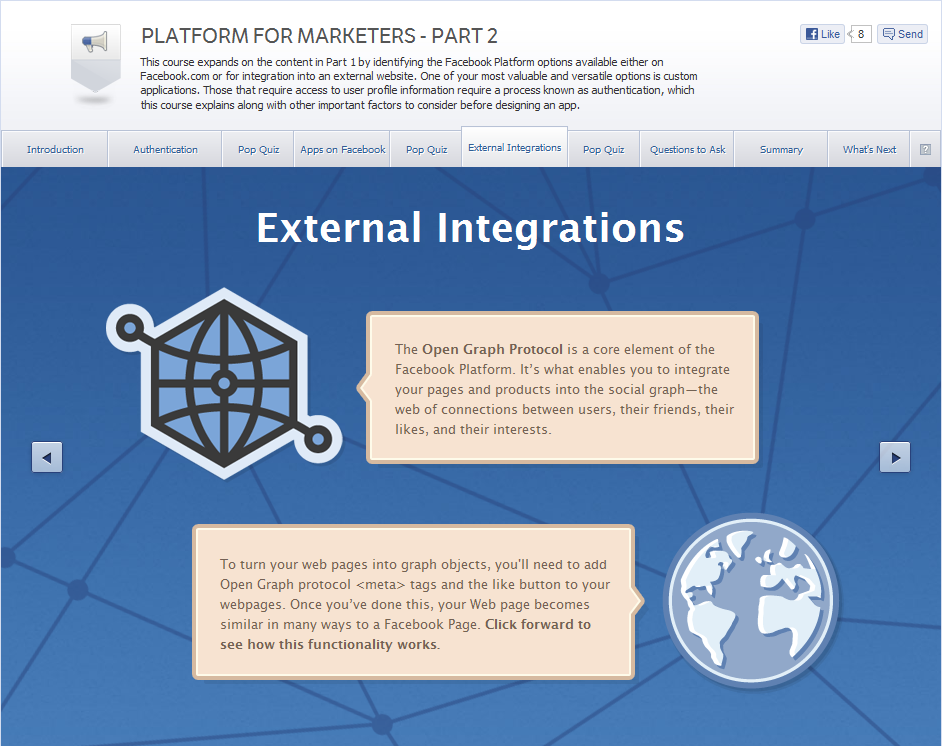
Task: Select the External Integrations tab
Action: (514, 147)
